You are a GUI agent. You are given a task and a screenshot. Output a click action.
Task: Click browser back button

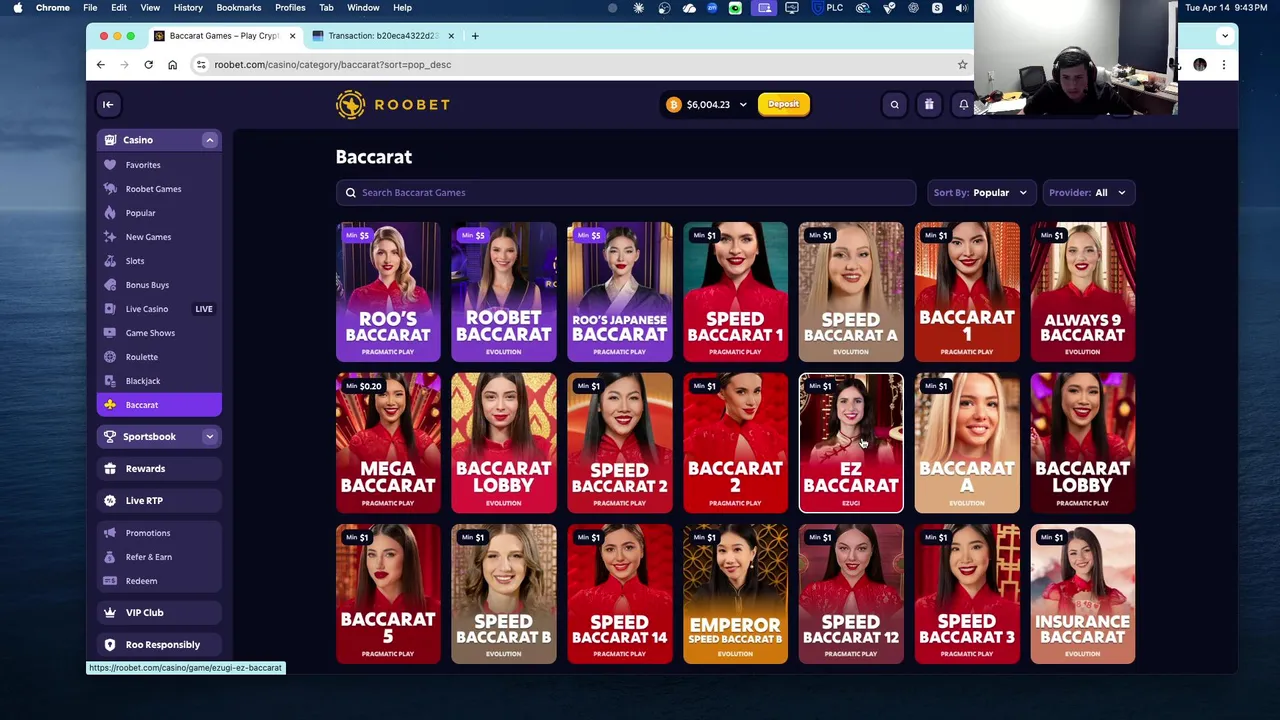pos(100,64)
